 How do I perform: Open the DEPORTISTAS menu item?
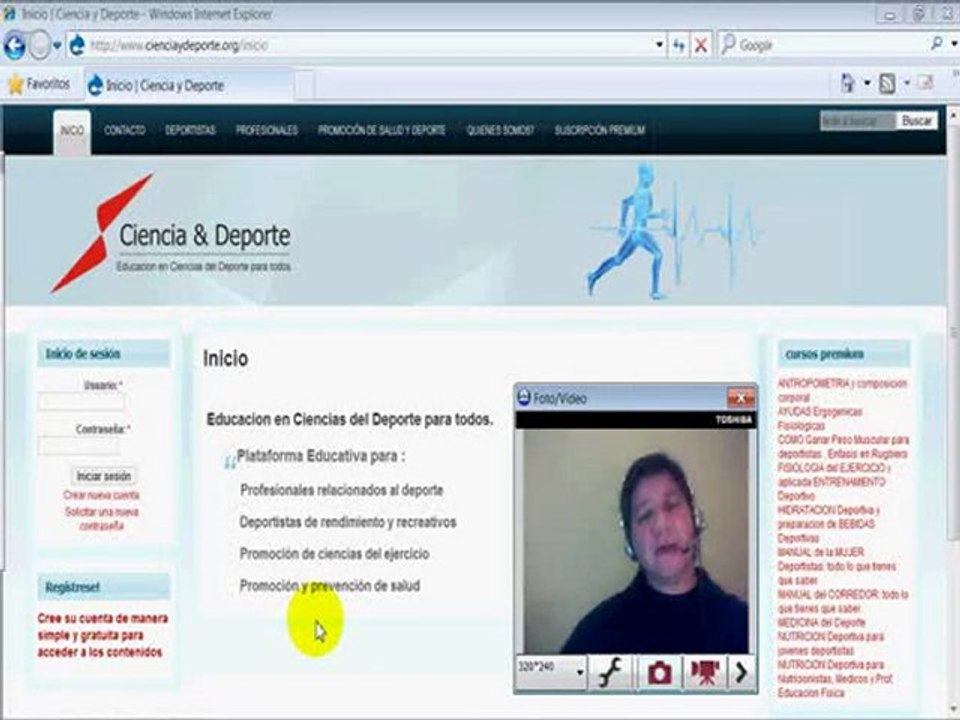pos(190,130)
